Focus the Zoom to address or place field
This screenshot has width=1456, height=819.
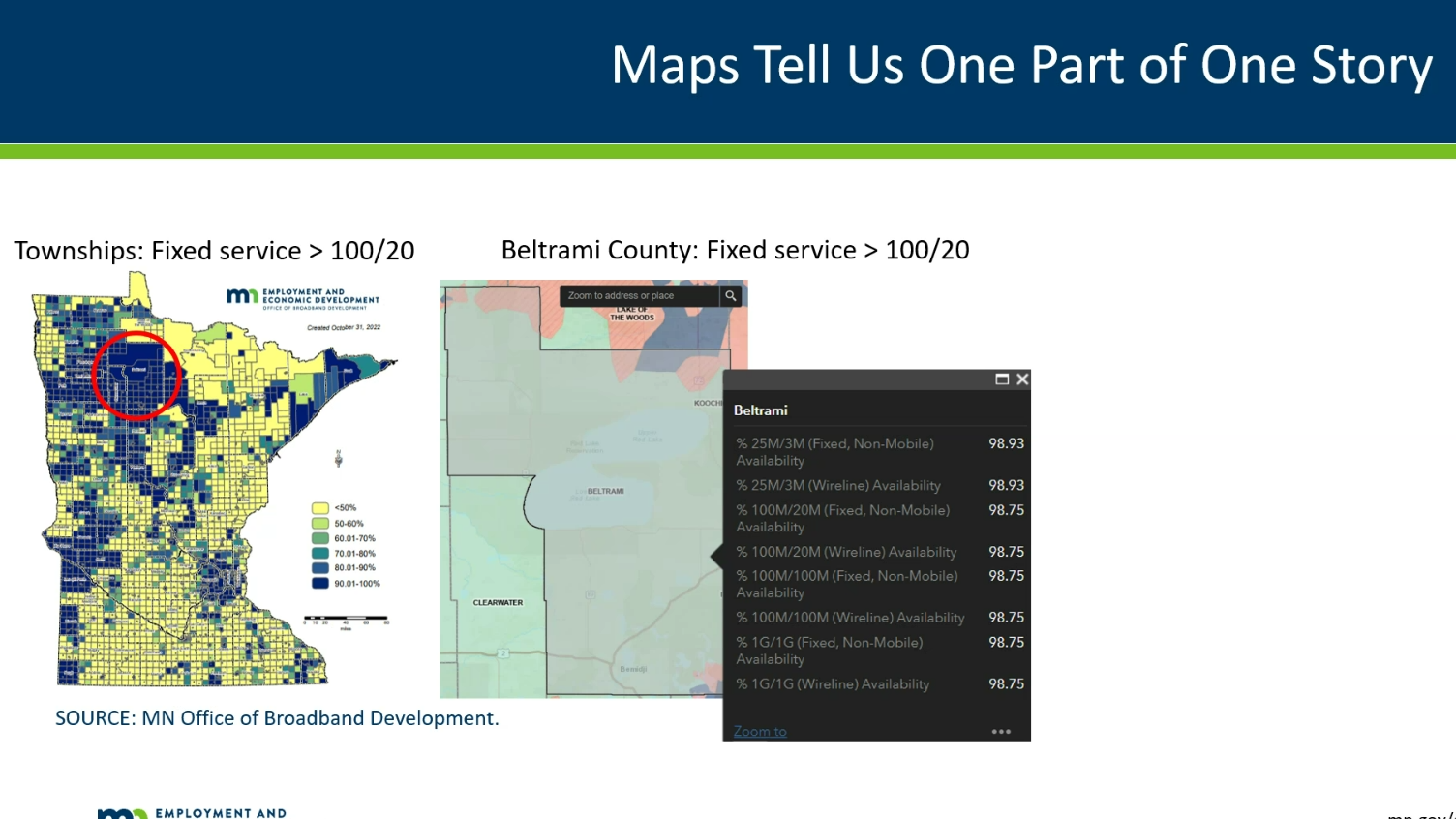pyautogui.click(x=639, y=296)
